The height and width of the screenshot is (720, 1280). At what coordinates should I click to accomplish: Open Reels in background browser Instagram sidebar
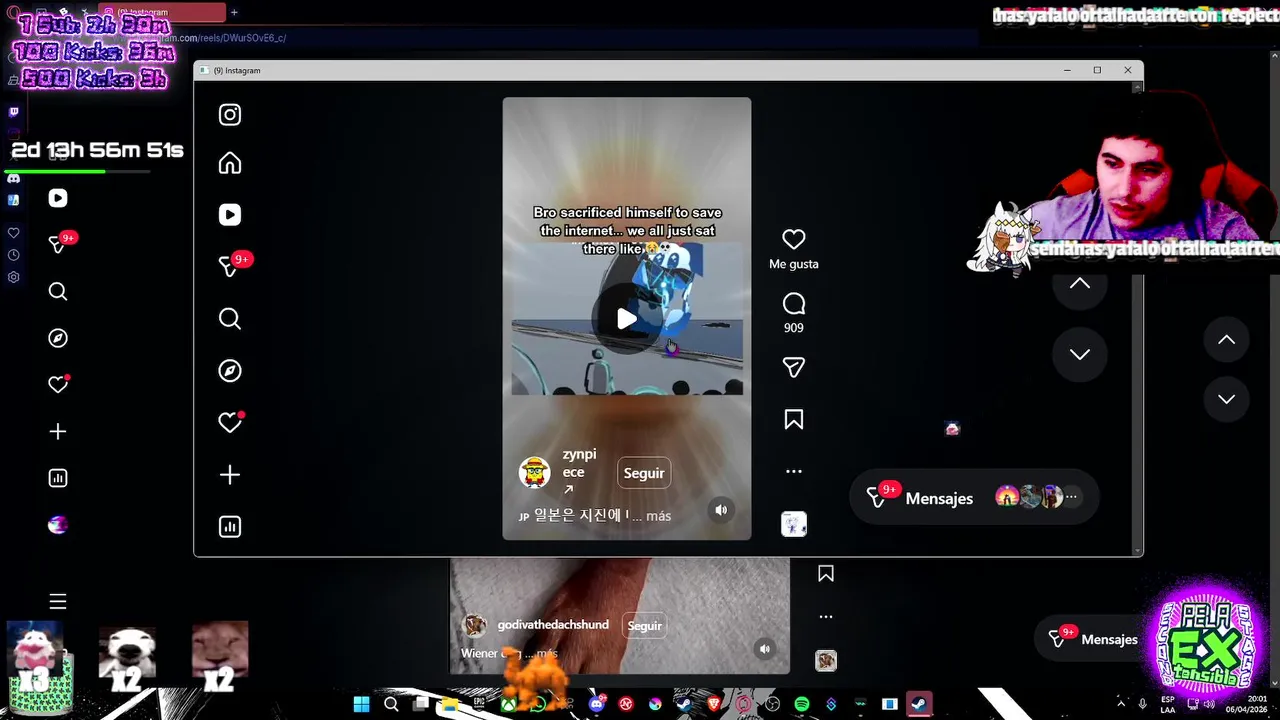point(58,198)
